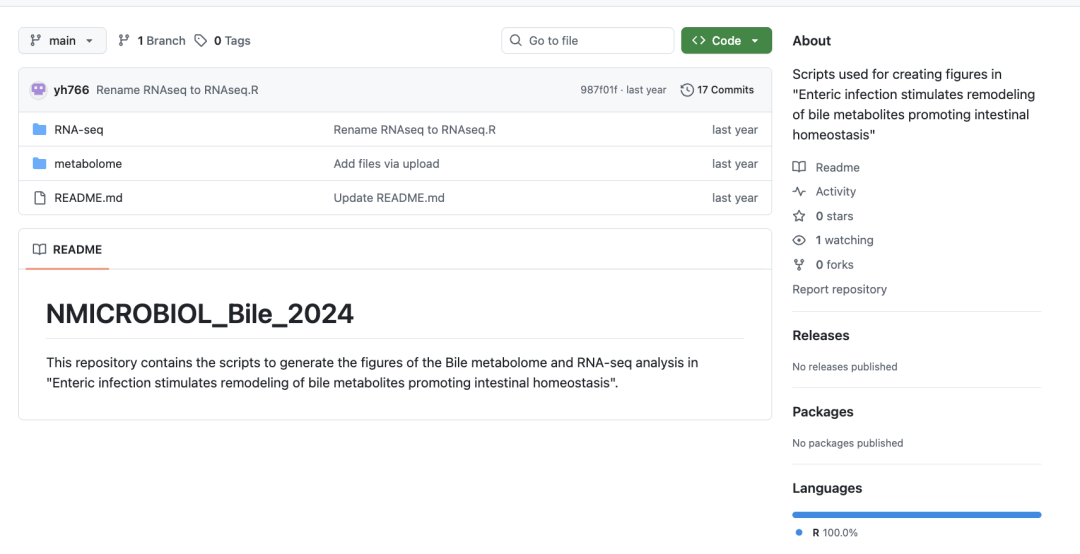Click the metabolome folder icon
Viewport: 1080px width, 554px height.
coord(40,164)
